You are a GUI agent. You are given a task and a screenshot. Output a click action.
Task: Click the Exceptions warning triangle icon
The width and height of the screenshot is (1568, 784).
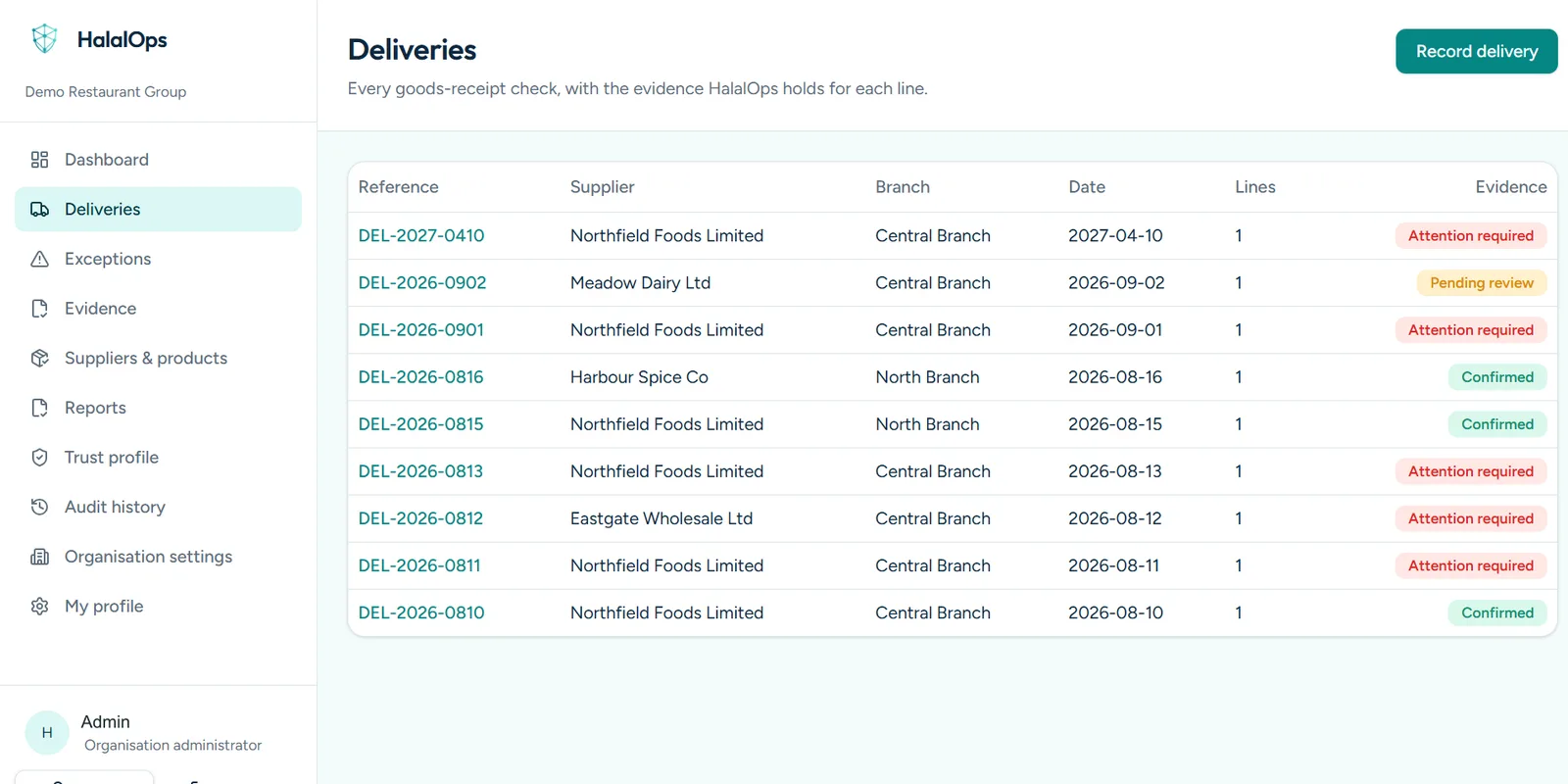[x=39, y=259]
